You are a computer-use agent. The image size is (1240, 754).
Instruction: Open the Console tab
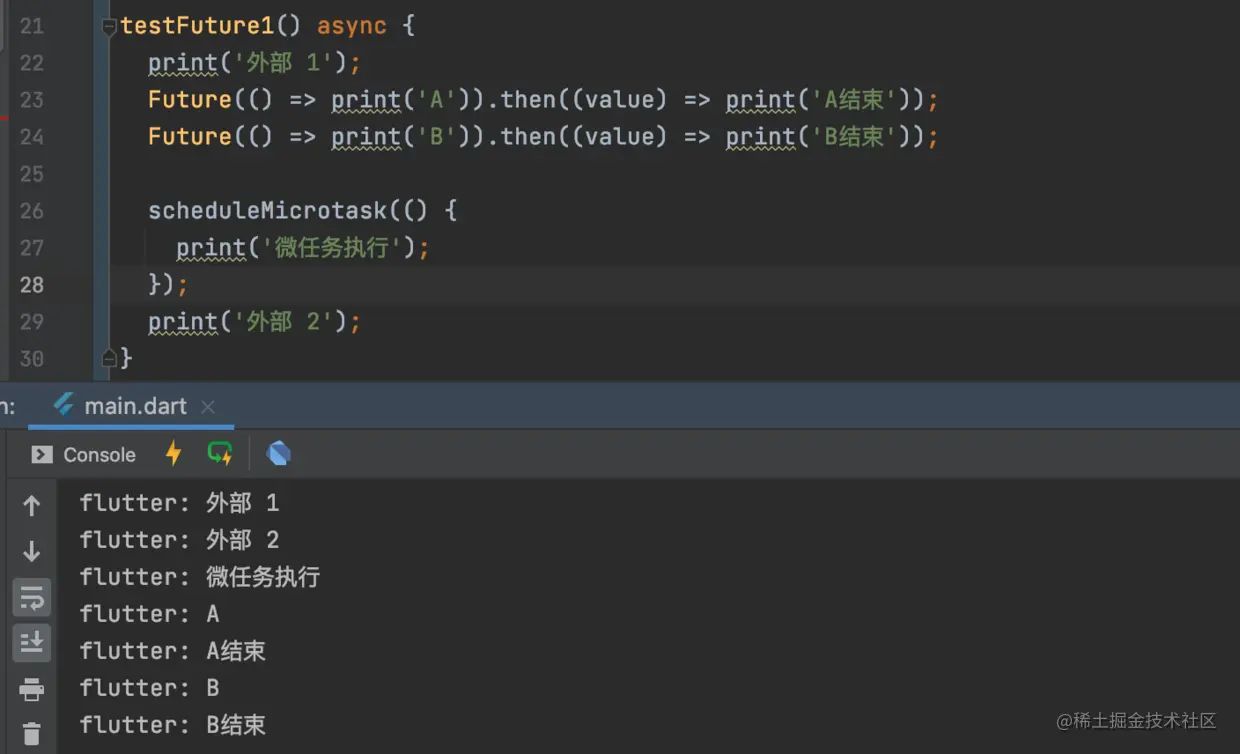84,455
